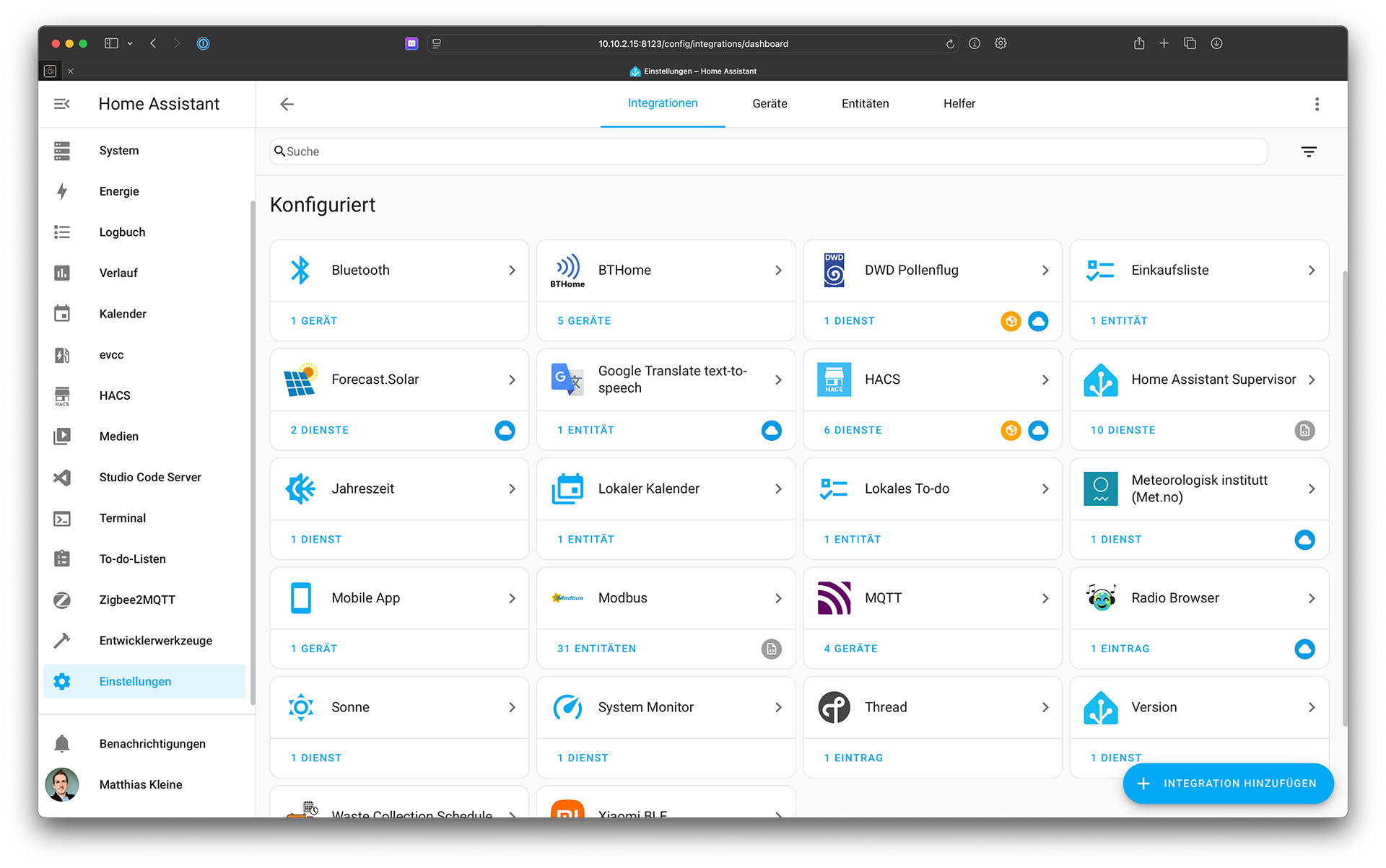
Task: Click the Radio Browser logo
Action: 1101,598
